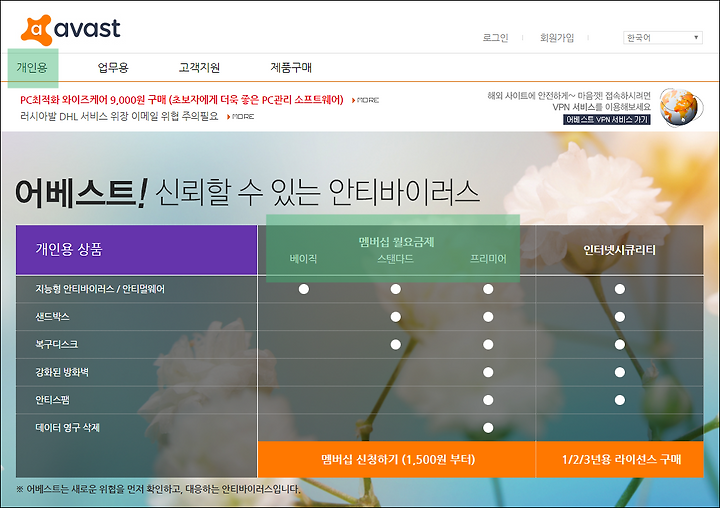Open the 회원가입 link

[x=557, y=38]
